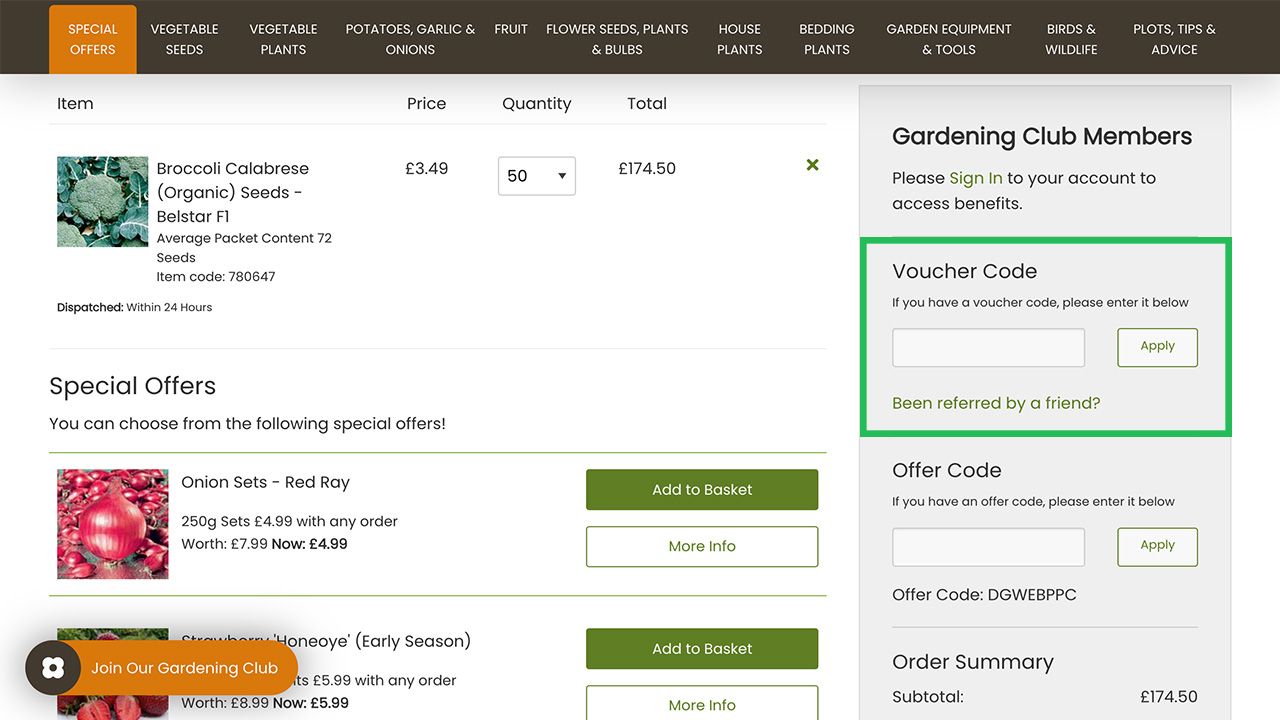
Task: Click the Sign In link
Action: (x=976, y=178)
